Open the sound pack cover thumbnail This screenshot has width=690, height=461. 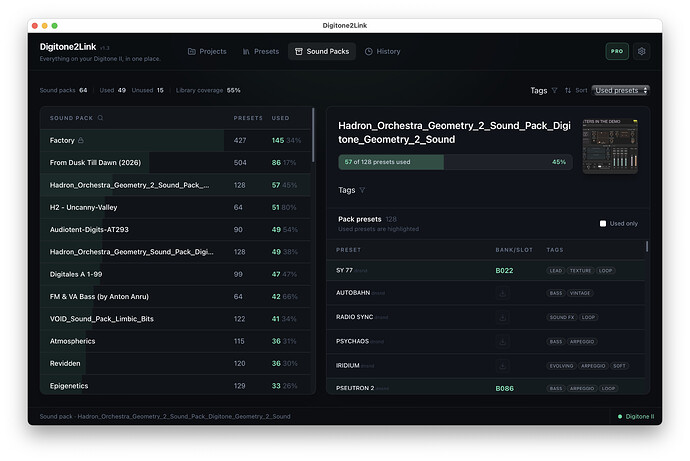610,145
